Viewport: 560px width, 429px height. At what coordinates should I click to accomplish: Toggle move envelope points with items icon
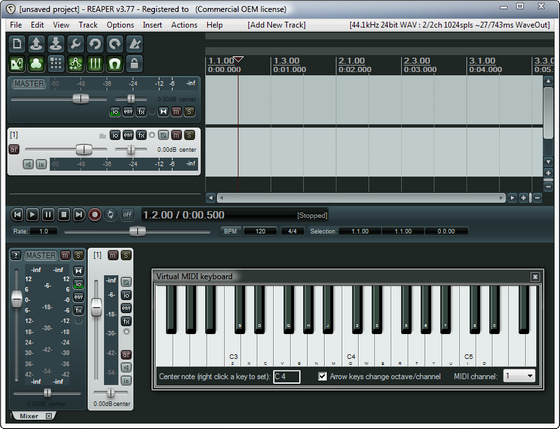click(75, 64)
